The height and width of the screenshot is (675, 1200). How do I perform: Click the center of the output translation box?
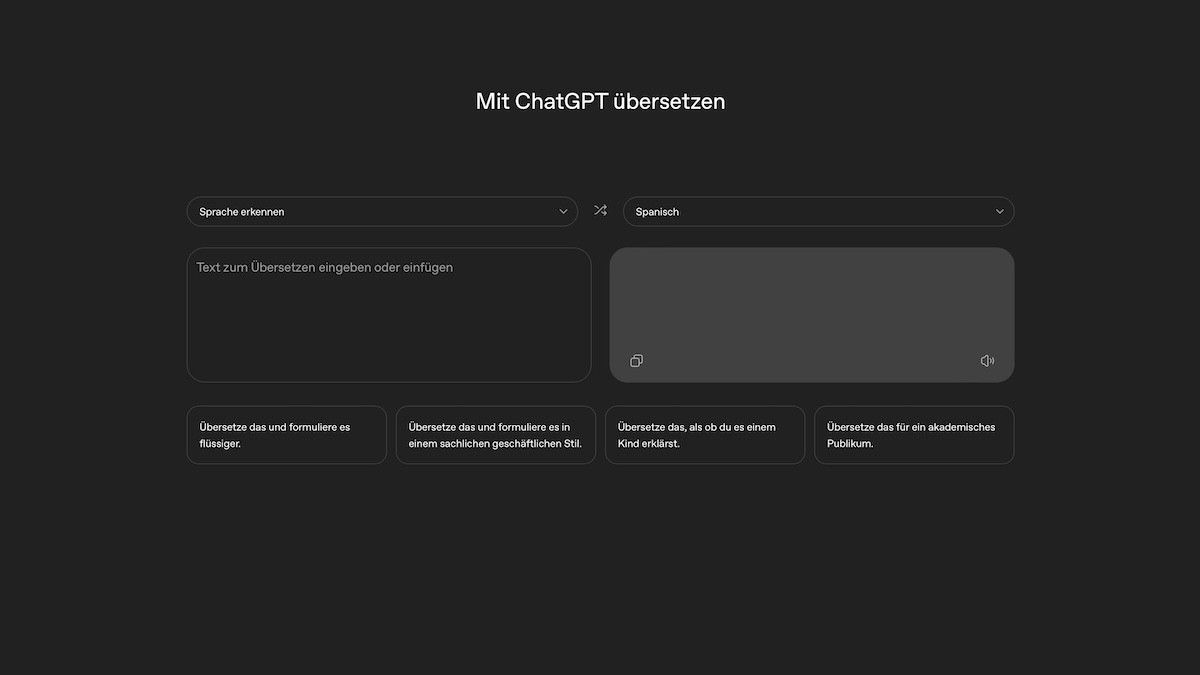[811, 314]
